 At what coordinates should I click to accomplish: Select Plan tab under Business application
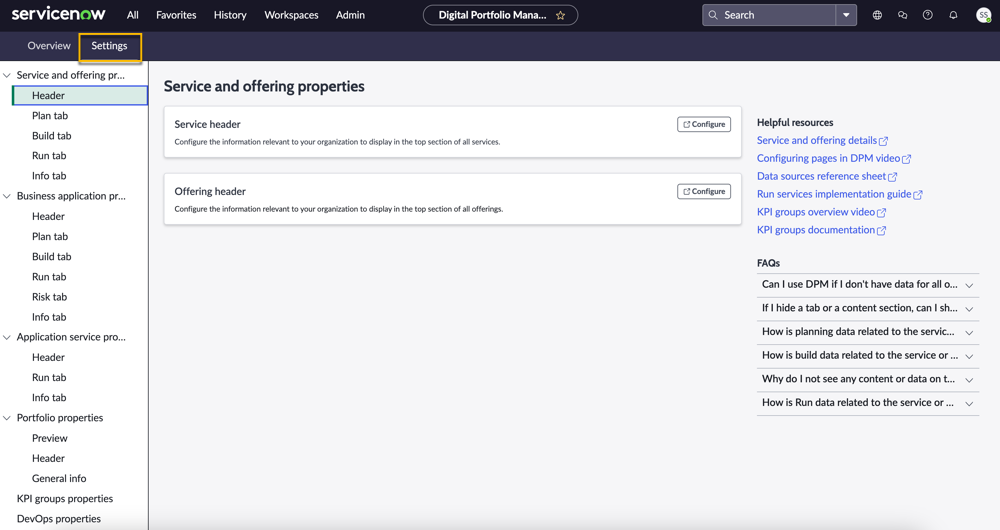[50, 237]
